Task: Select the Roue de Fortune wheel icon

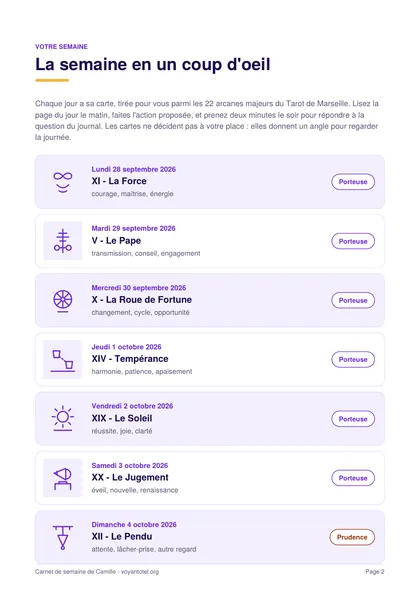Action: [62, 300]
